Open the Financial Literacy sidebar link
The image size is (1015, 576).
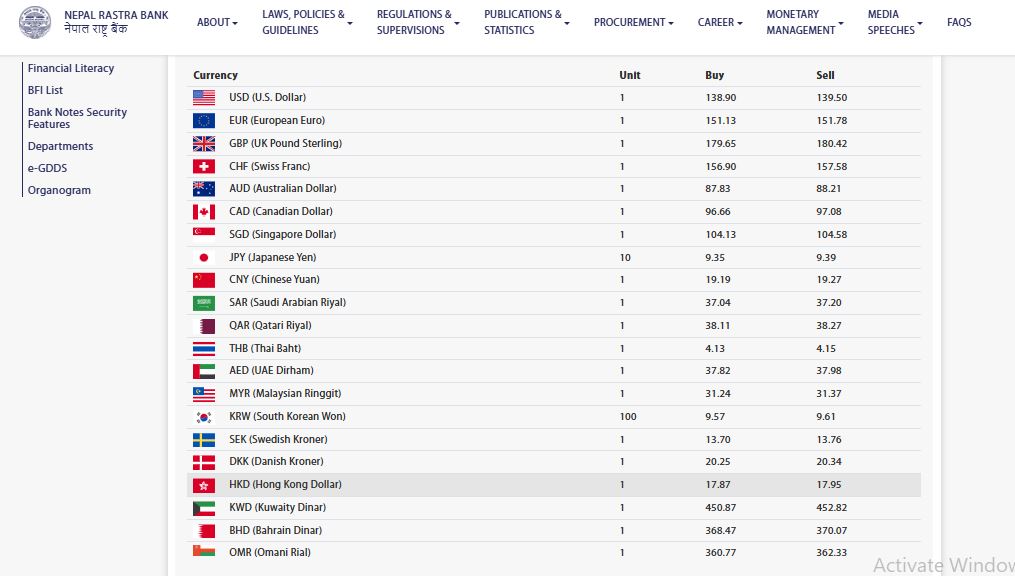[71, 68]
